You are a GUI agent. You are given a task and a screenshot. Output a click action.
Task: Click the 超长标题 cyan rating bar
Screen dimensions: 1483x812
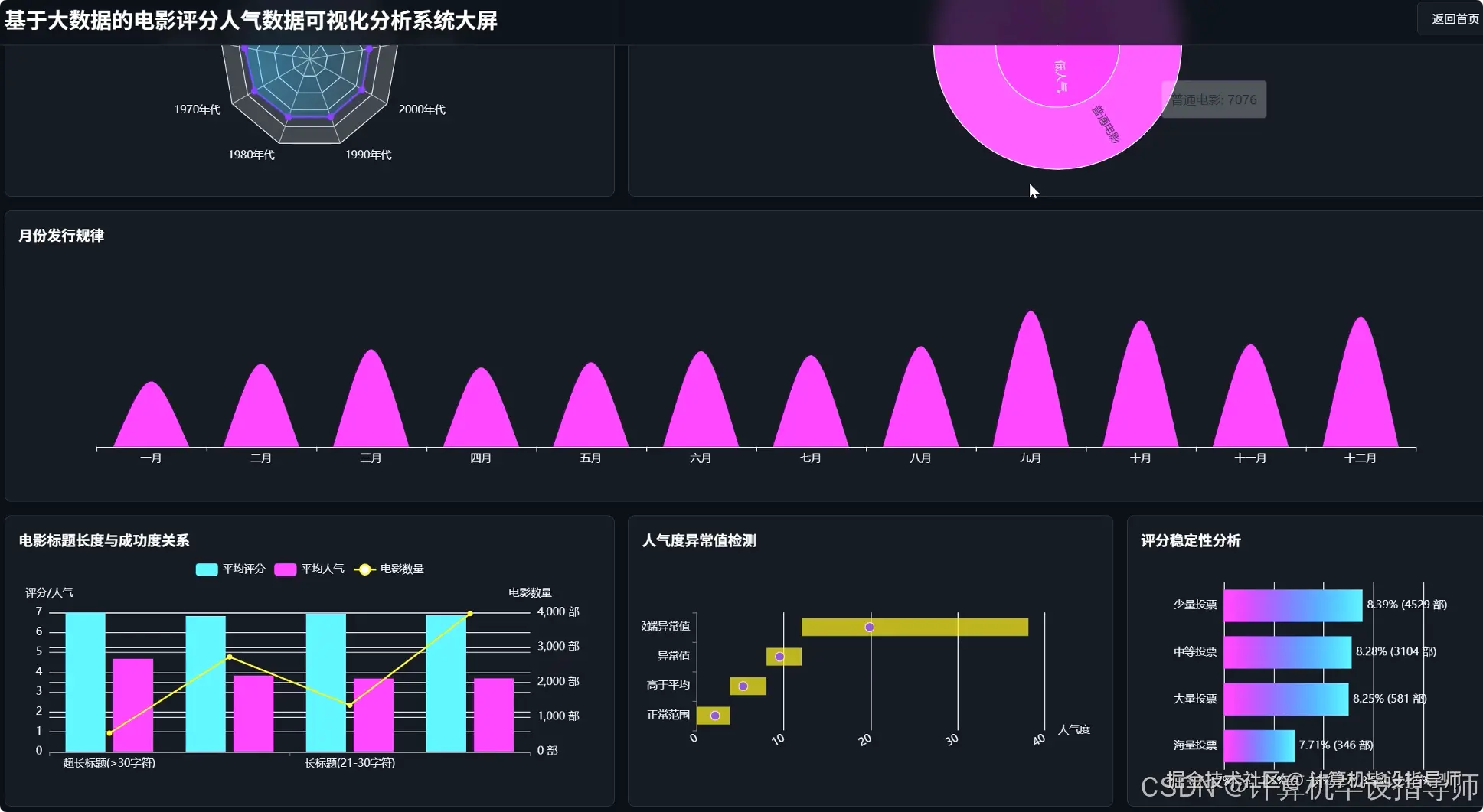click(86, 681)
